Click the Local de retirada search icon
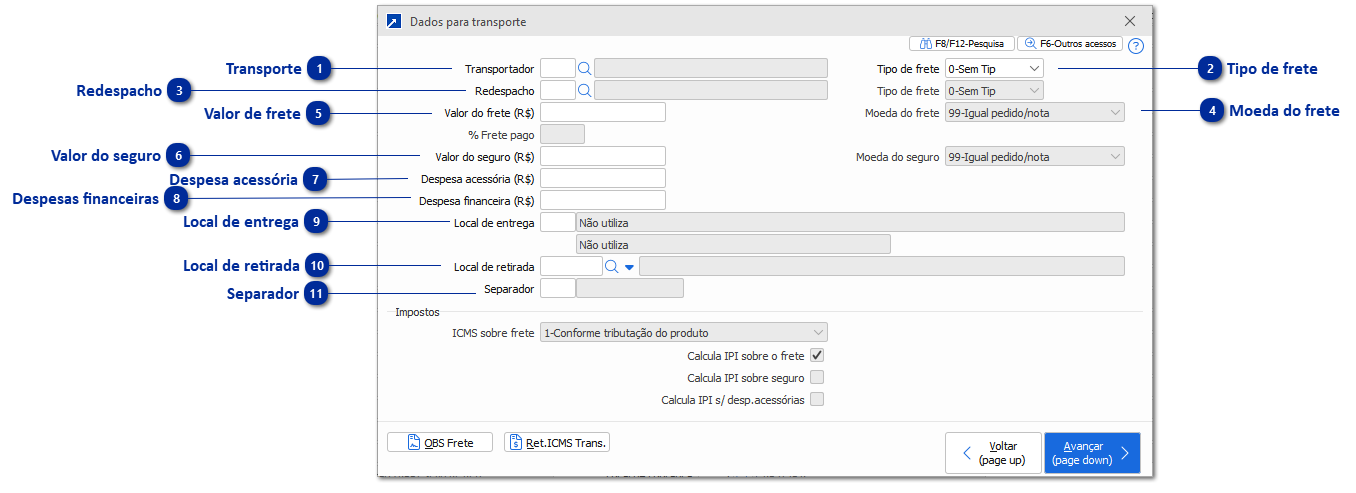 pos(612,267)
